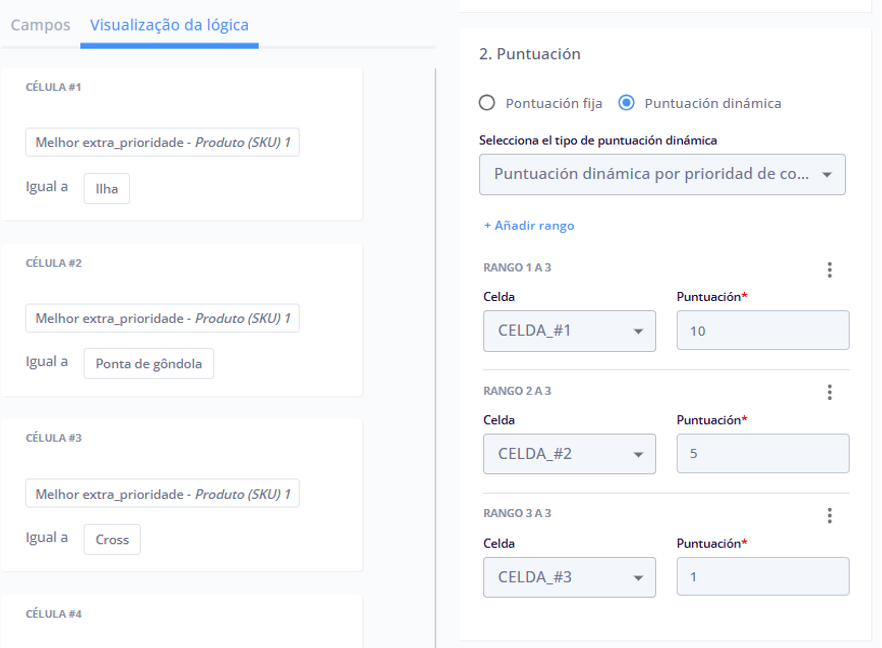Switch to the Campos tab
Viewport: 882px width, 648px height.
[40, 25]
